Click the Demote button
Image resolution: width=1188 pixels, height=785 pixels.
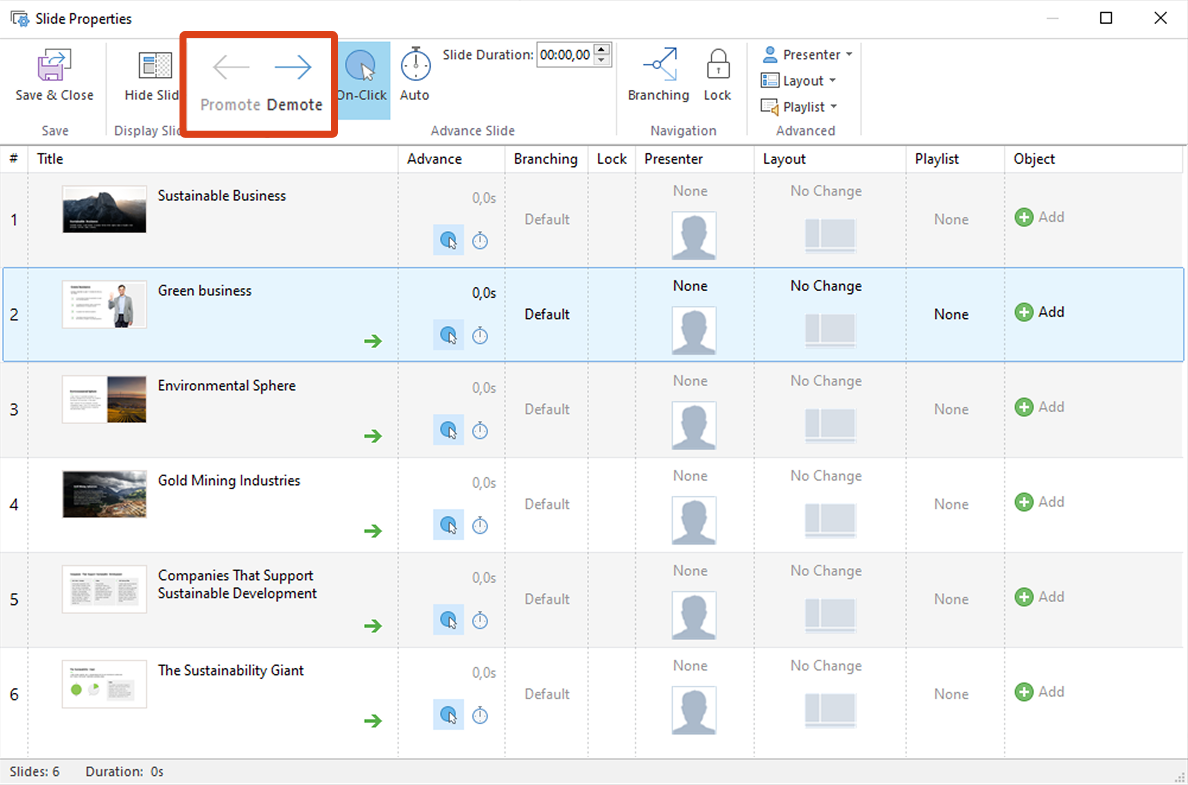point(293,80)
